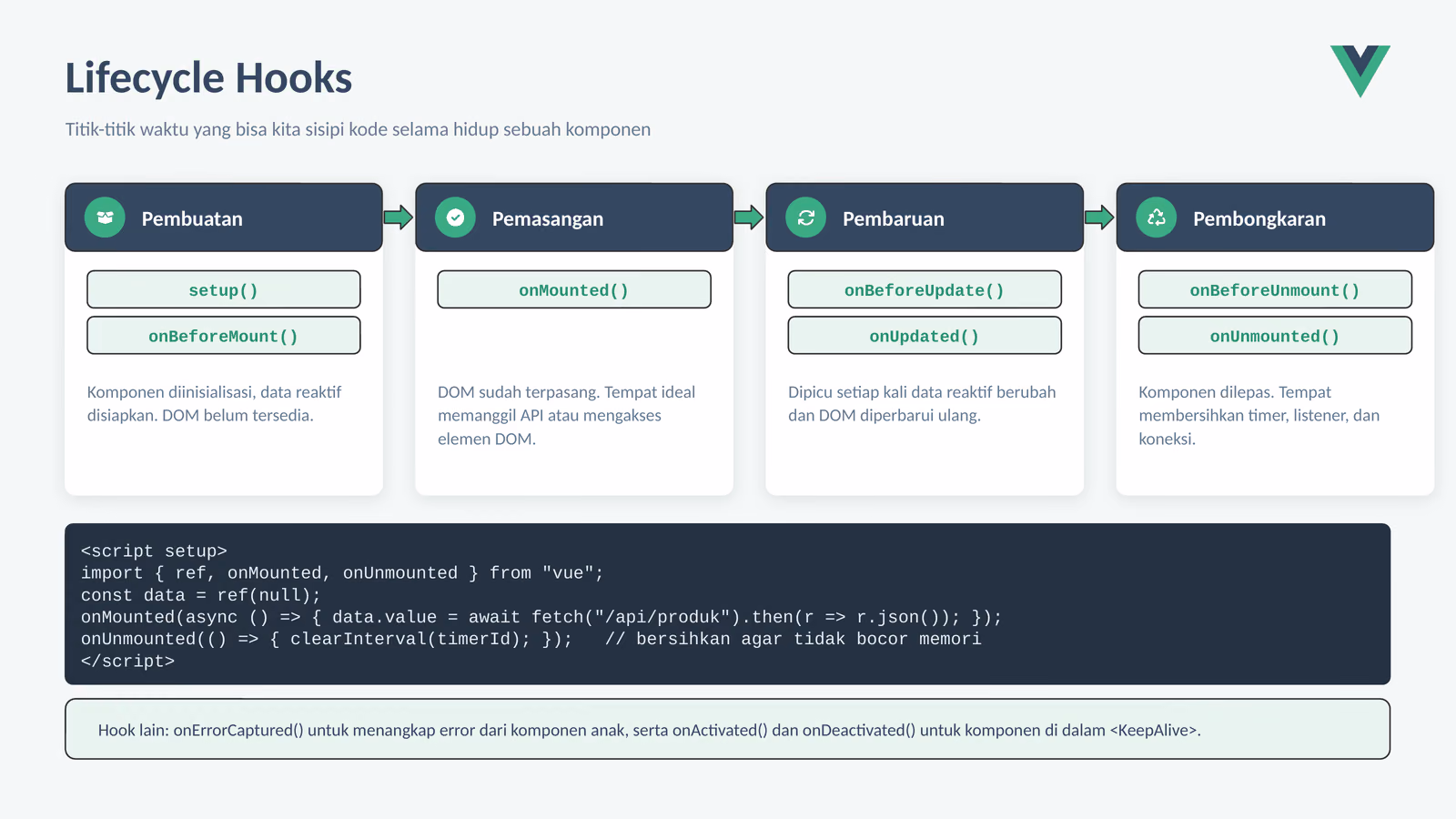
Task: Select the onUpdated() hook chip
Action: pos(925,335)
